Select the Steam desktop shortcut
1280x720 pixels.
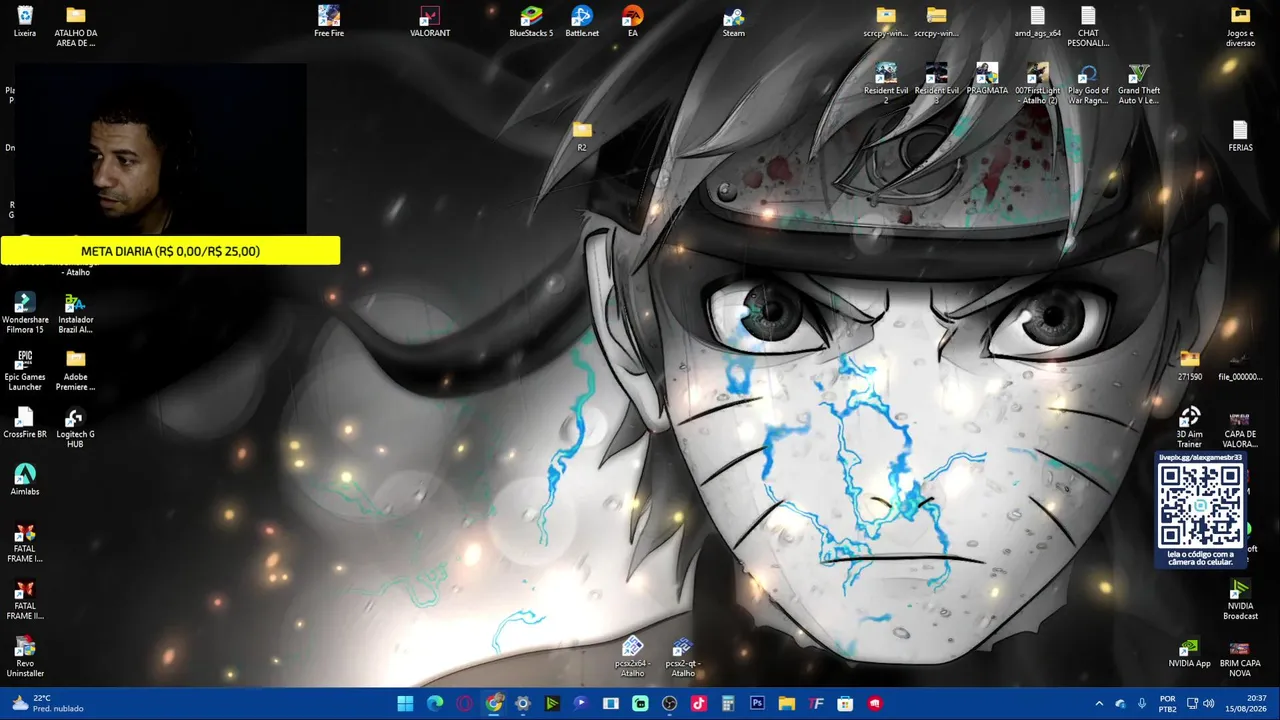pos(734,22)
